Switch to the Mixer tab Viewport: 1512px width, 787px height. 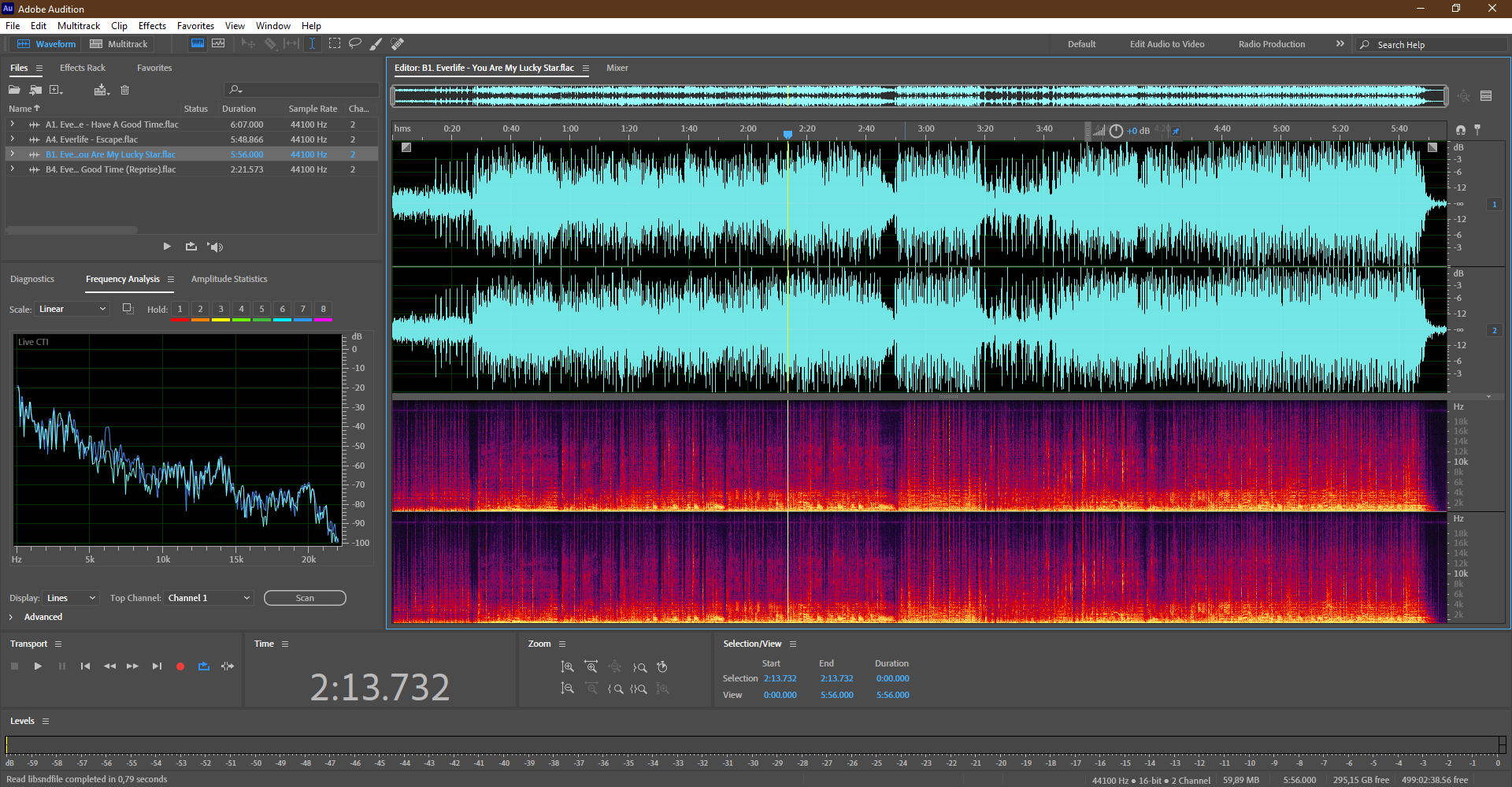pyautogui.click(x=617, y=68)
